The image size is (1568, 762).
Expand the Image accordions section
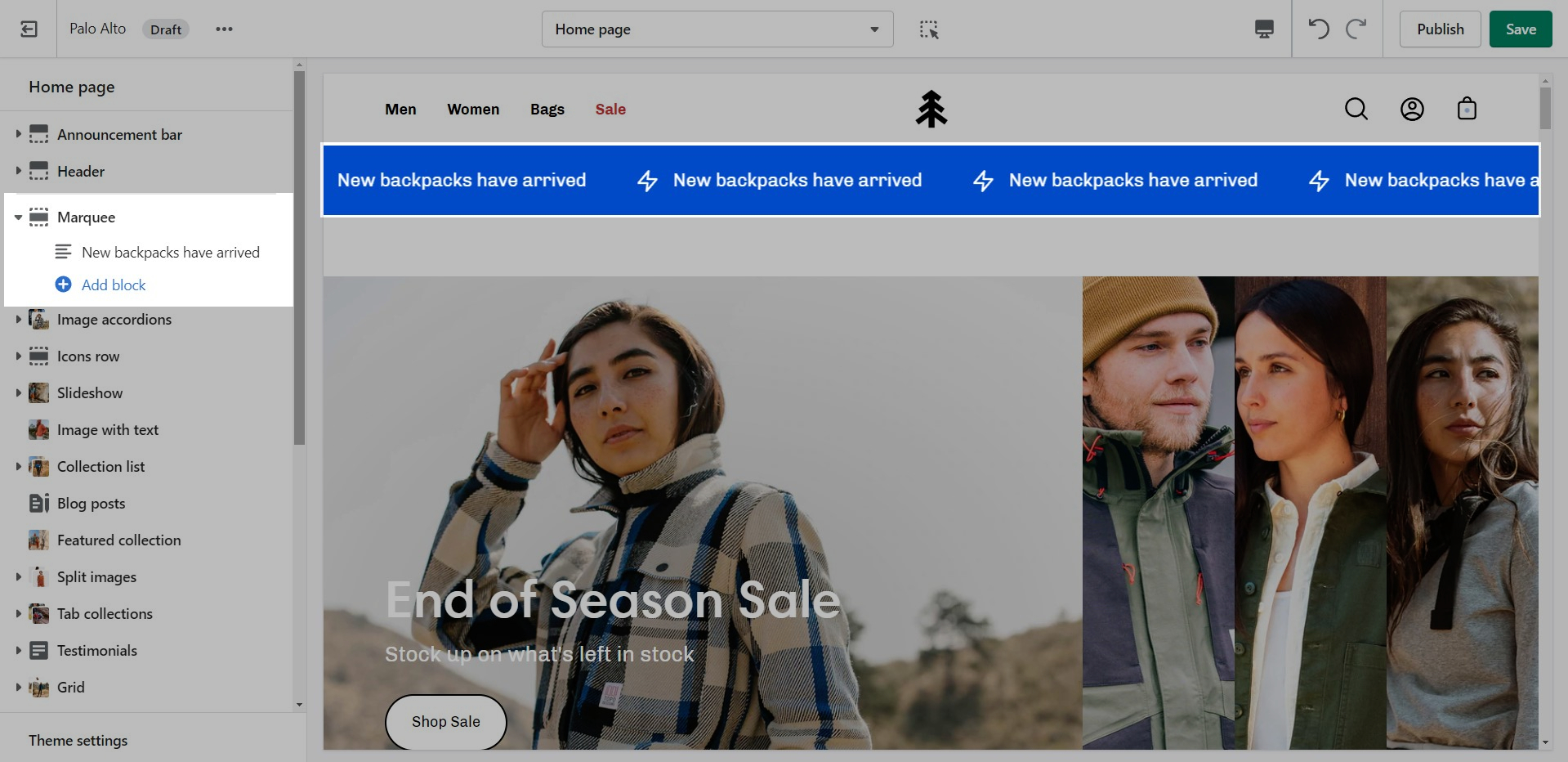(x=18, y=320)
